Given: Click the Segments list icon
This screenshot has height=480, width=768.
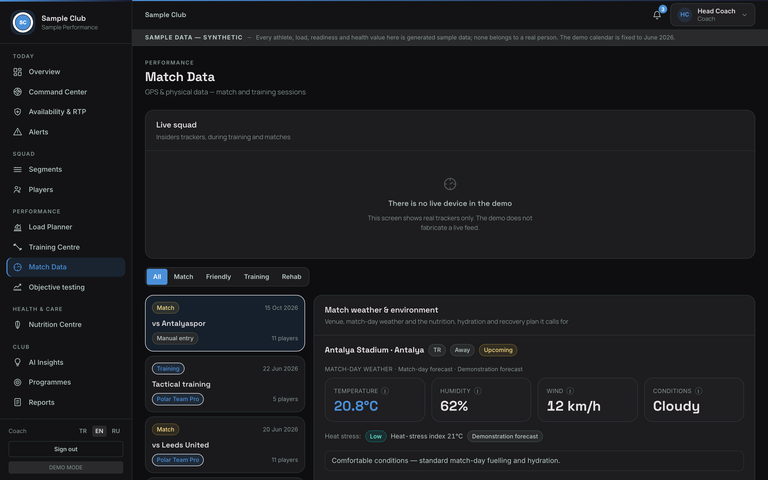Looking at the screenshot, I should click(18, 169).
